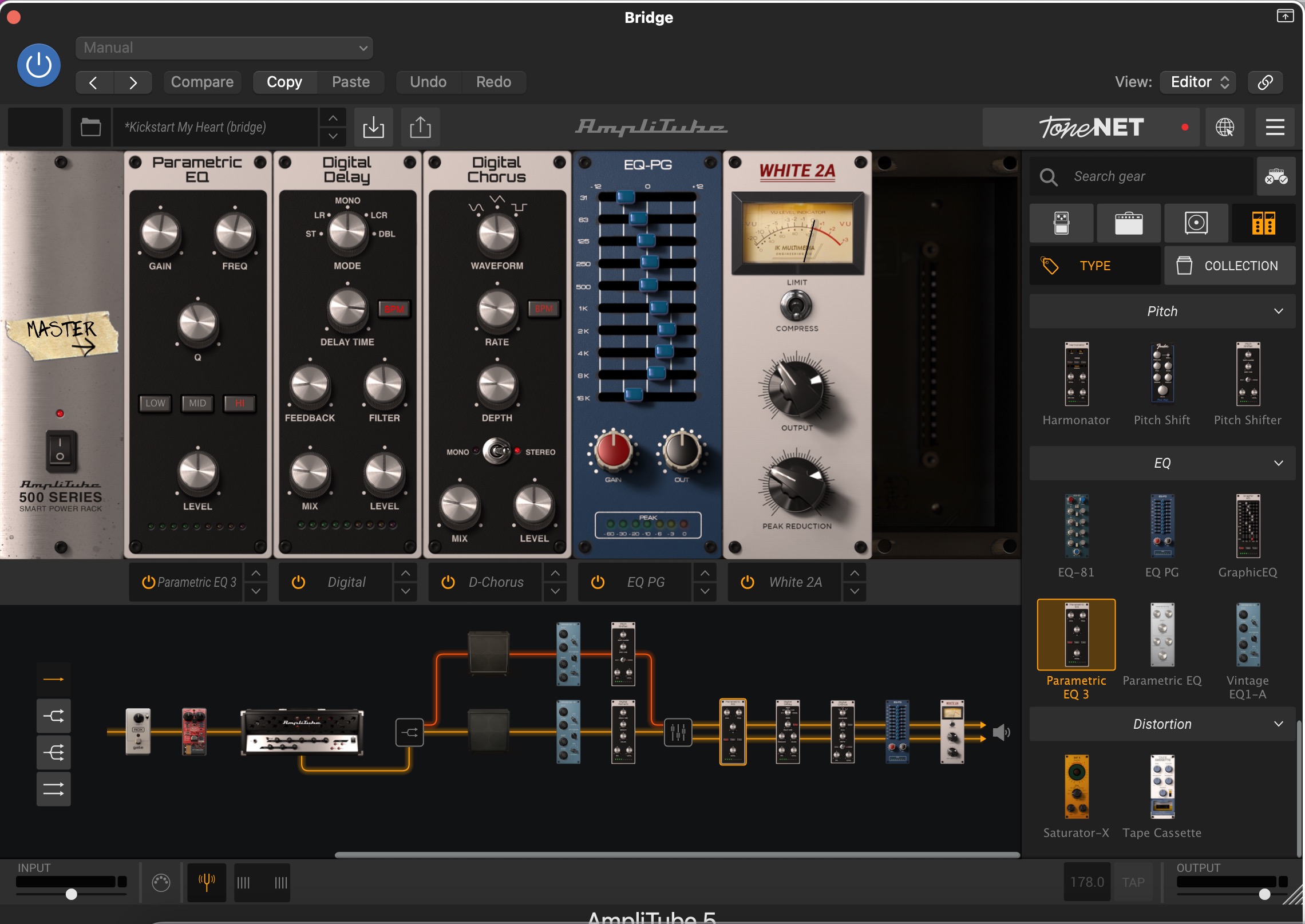Toggle the EQ PG power button
Image resolution: width=1305 pixels, height=924 pixels.
(x=598, y=582)
